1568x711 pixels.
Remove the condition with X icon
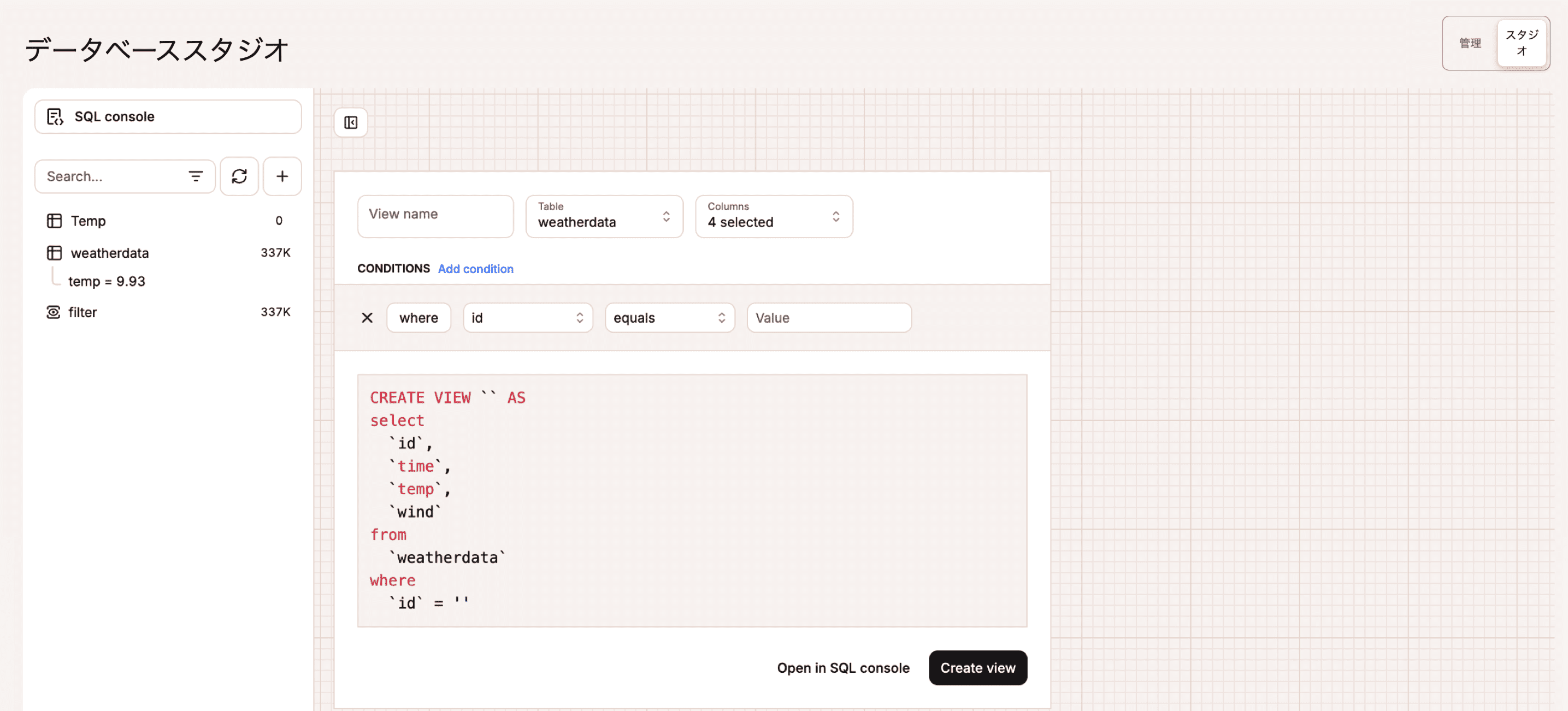367,317
